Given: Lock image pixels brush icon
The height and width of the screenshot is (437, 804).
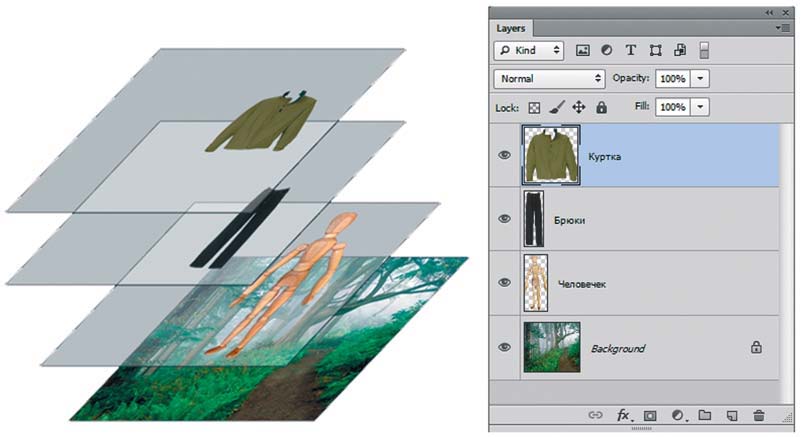Looking at the screenshot, I should (x=557, y=107).
